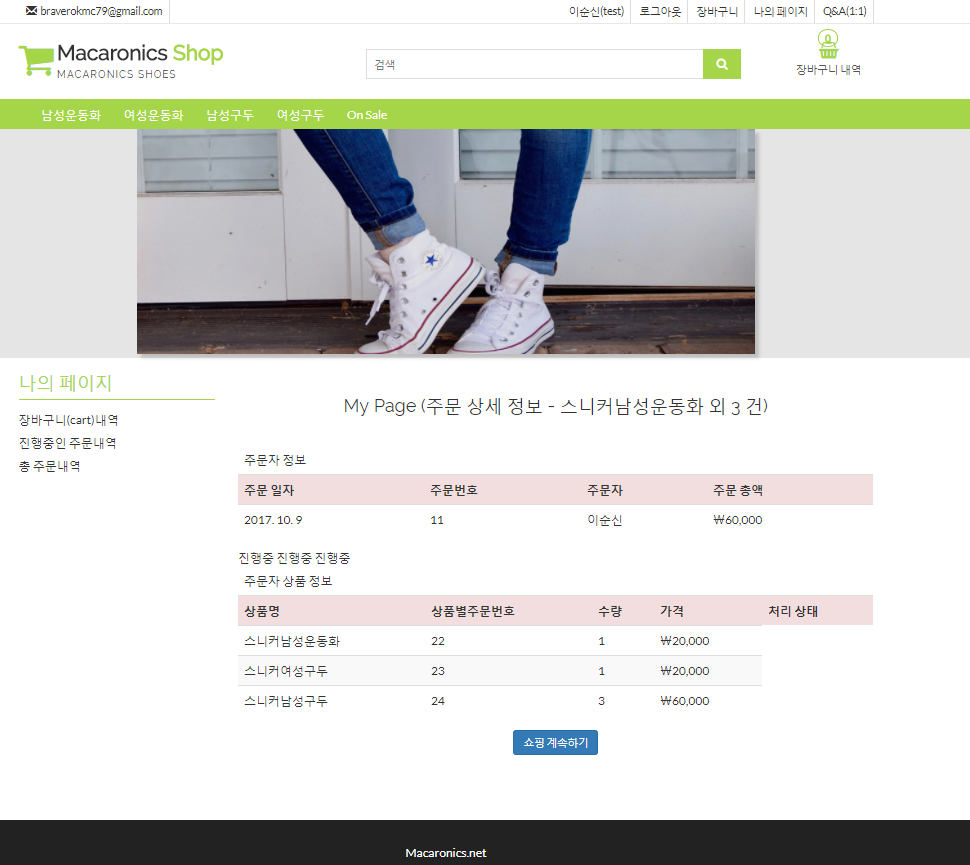Select the 여성운동화 menu item
970x865 pixels.
[153, 115]
